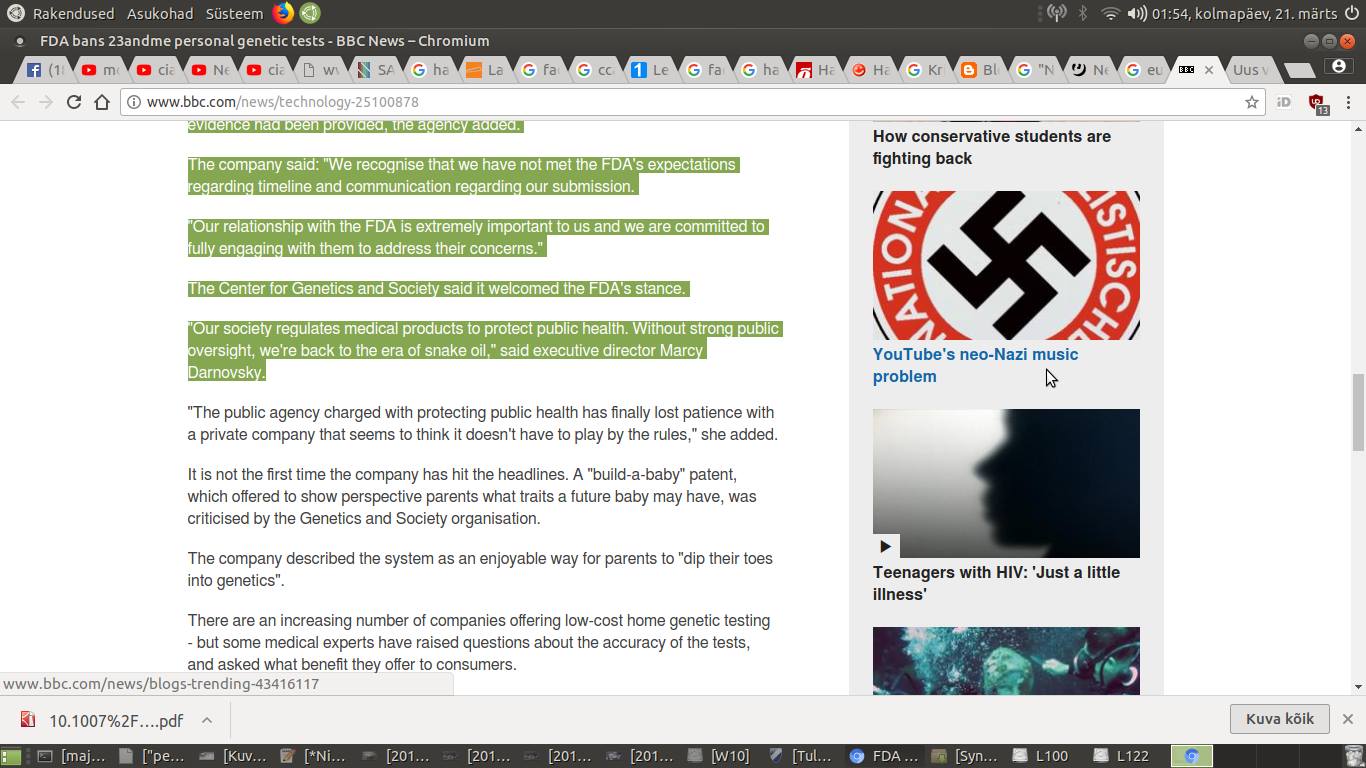Switch to the '[Kuv...' taskbar window
This screenshot has width=1366, height=768.
pyautogui.click(x=235, y=757)
